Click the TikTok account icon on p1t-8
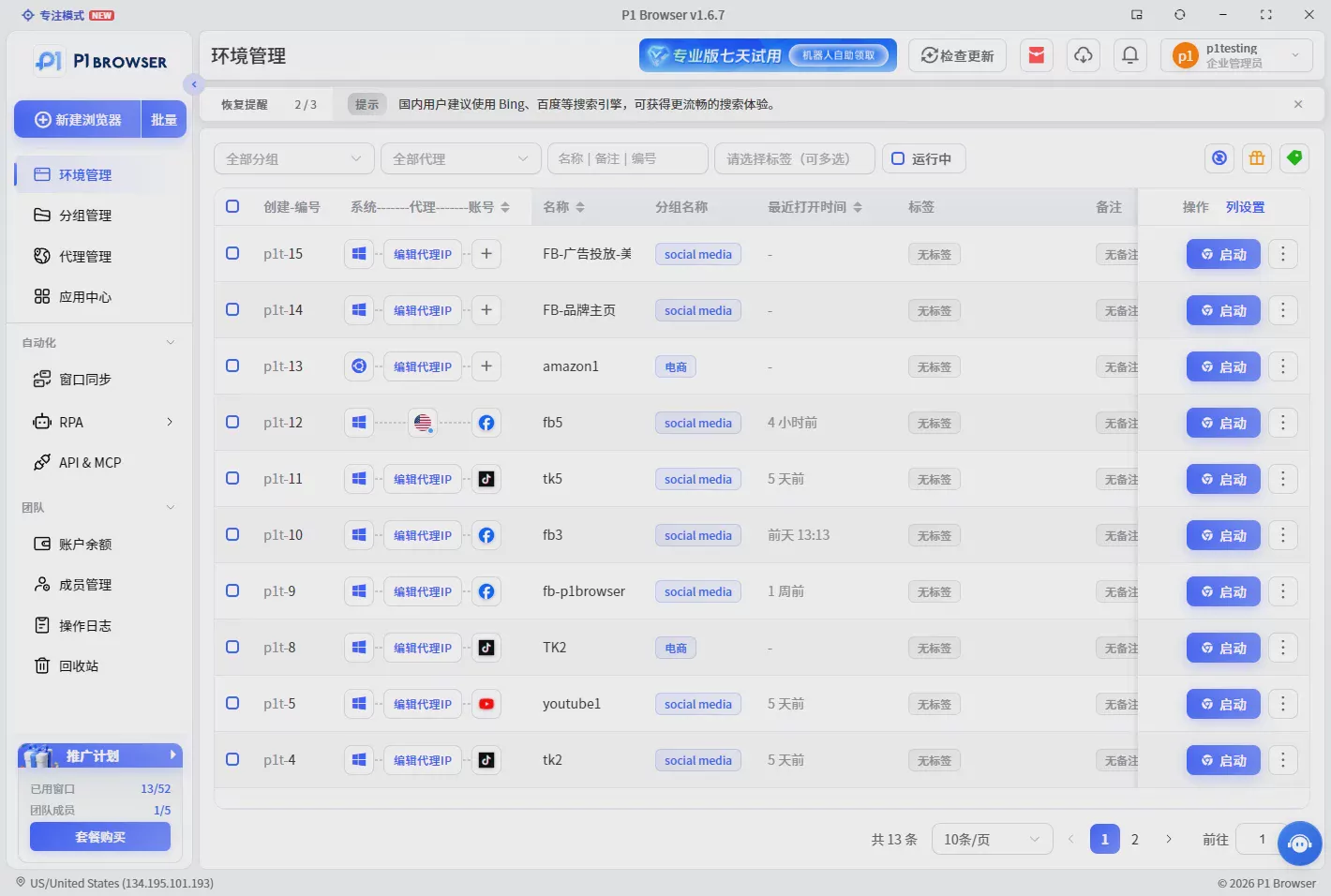 486,648
